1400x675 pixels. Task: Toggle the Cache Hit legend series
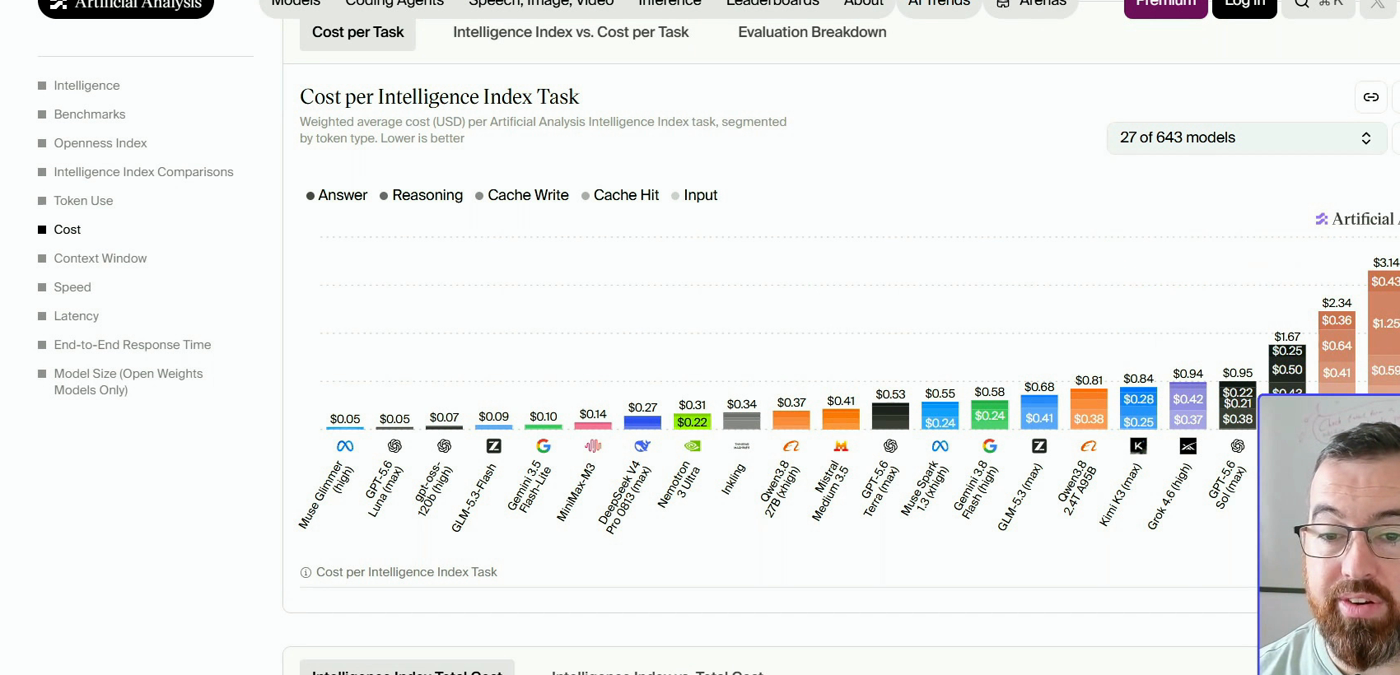coord(620,195)
